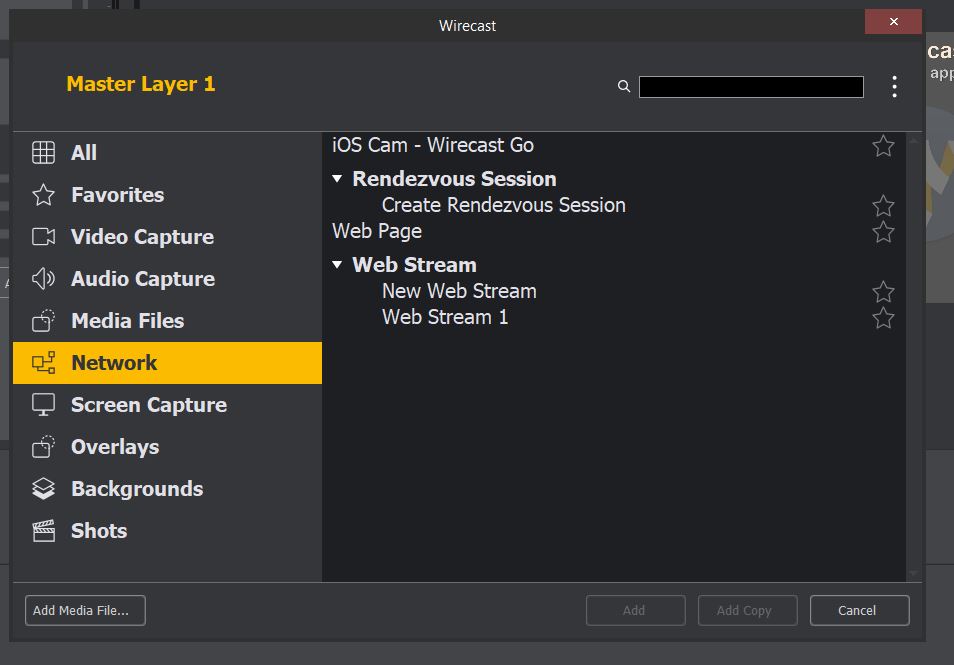
Task: Click the Add button
Action: point(636,610)
